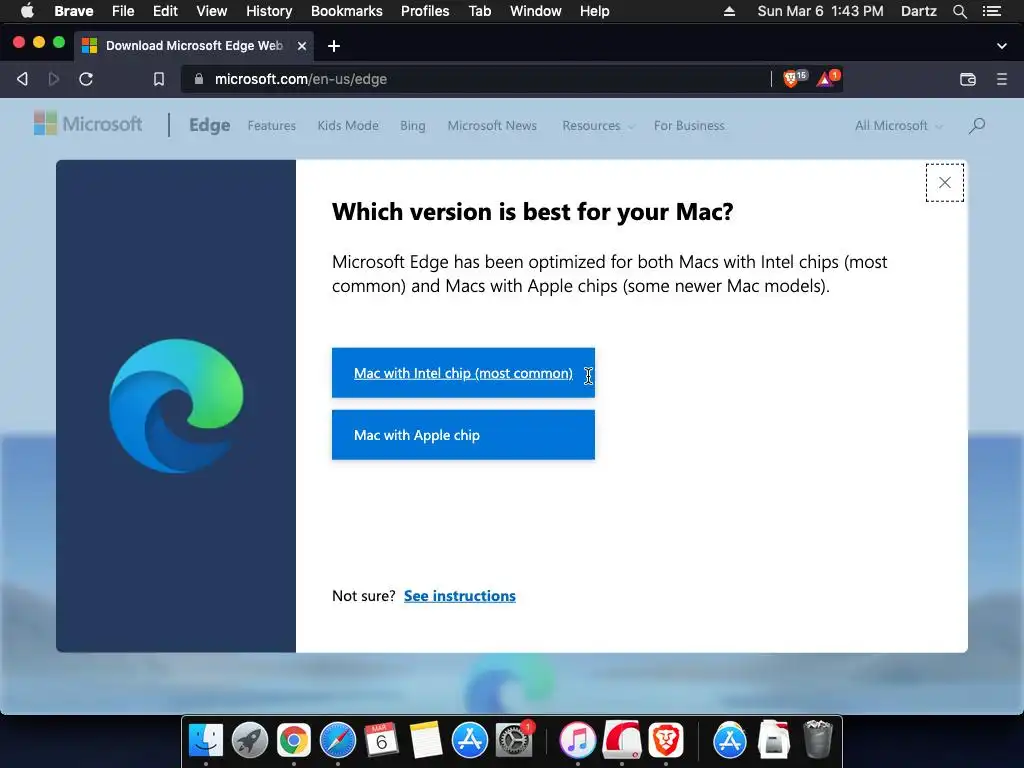Expand the Resources dropdown in page nav
The height and width of the screenshot is (768, 1024).
(x=598, y=125)
